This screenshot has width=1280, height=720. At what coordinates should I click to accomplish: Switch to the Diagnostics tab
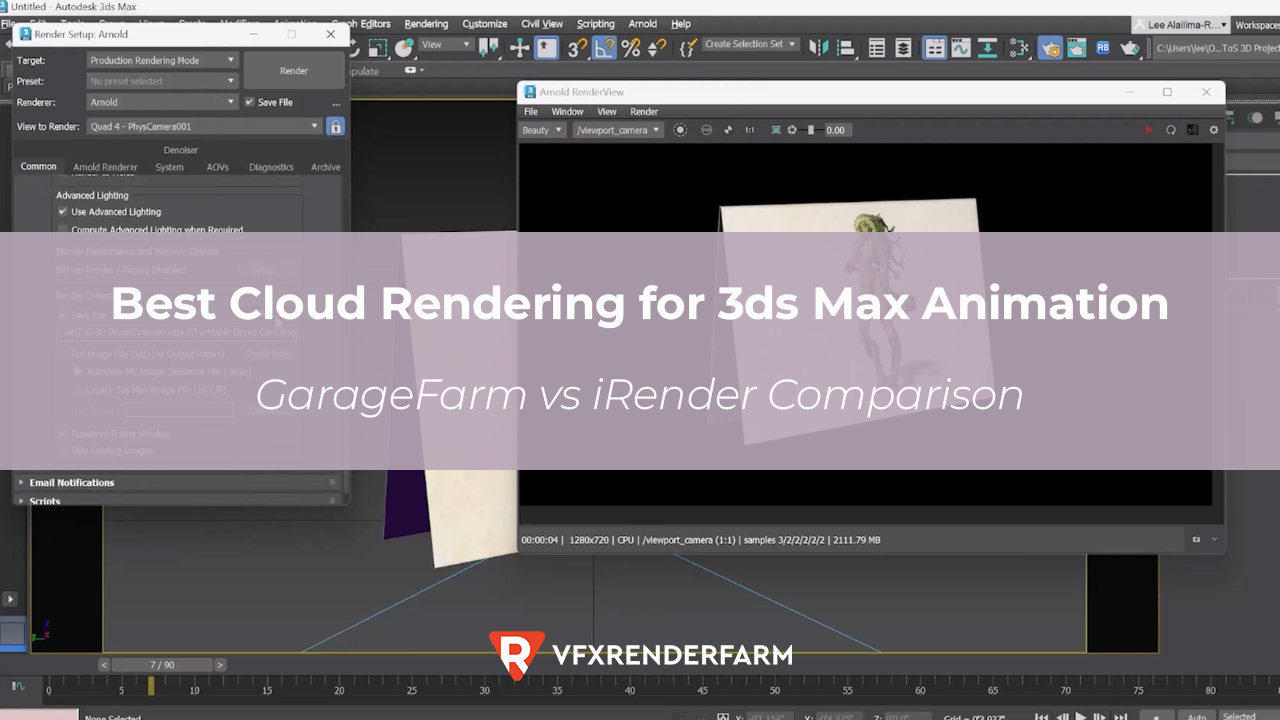coord(271,167)
